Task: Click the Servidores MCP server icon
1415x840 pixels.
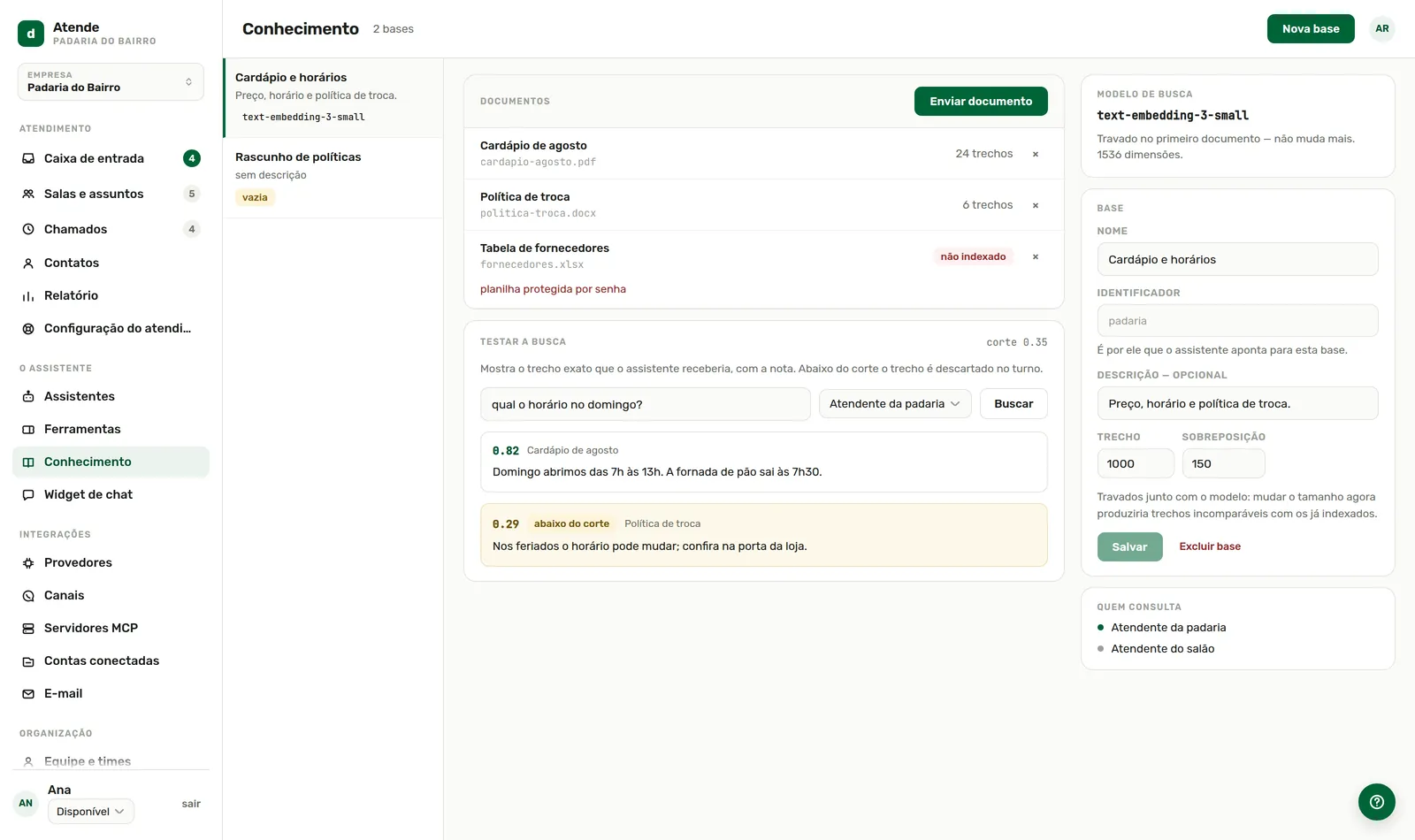Action: 28,628
